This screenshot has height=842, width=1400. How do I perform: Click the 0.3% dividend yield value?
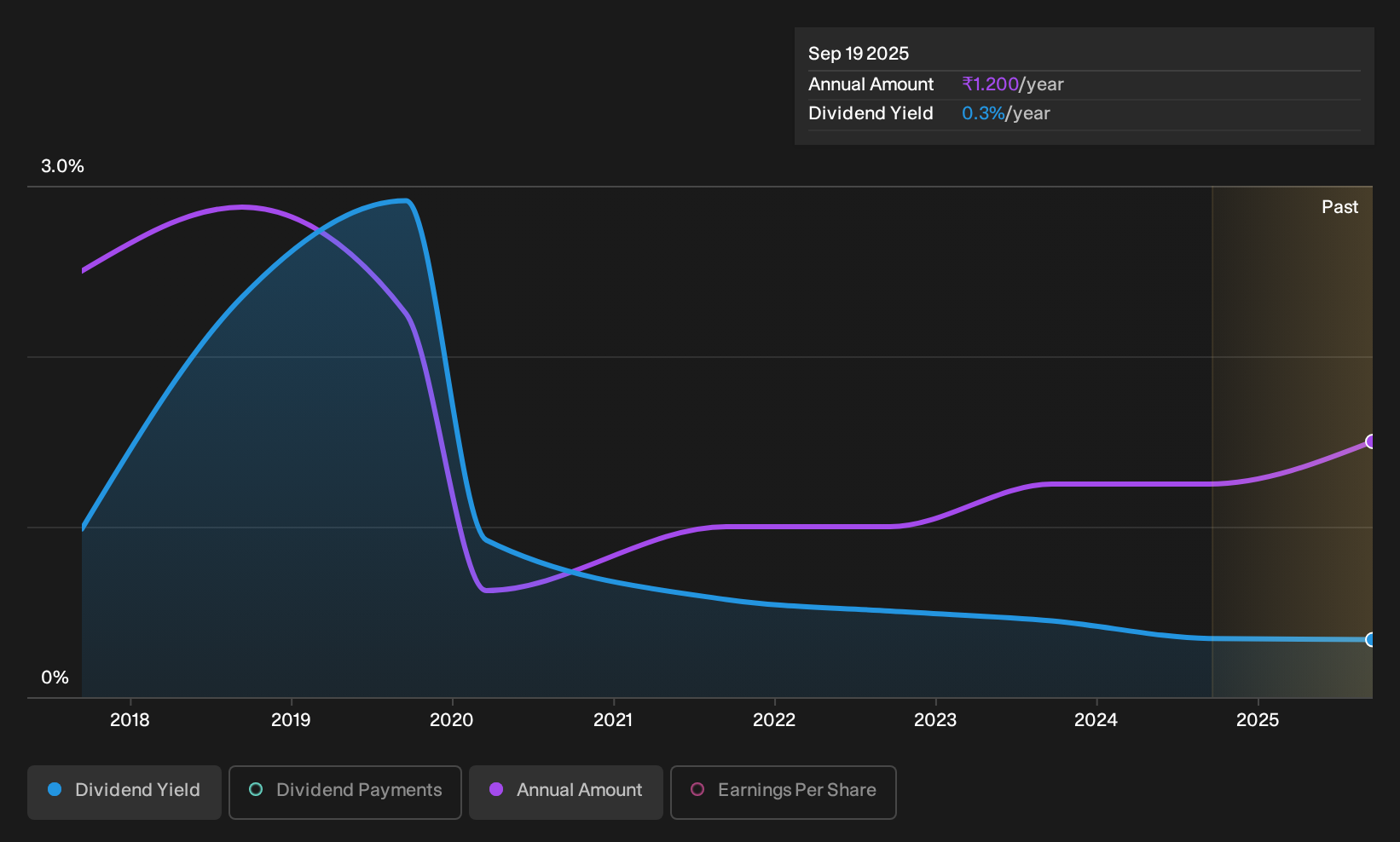pos(983,113)
